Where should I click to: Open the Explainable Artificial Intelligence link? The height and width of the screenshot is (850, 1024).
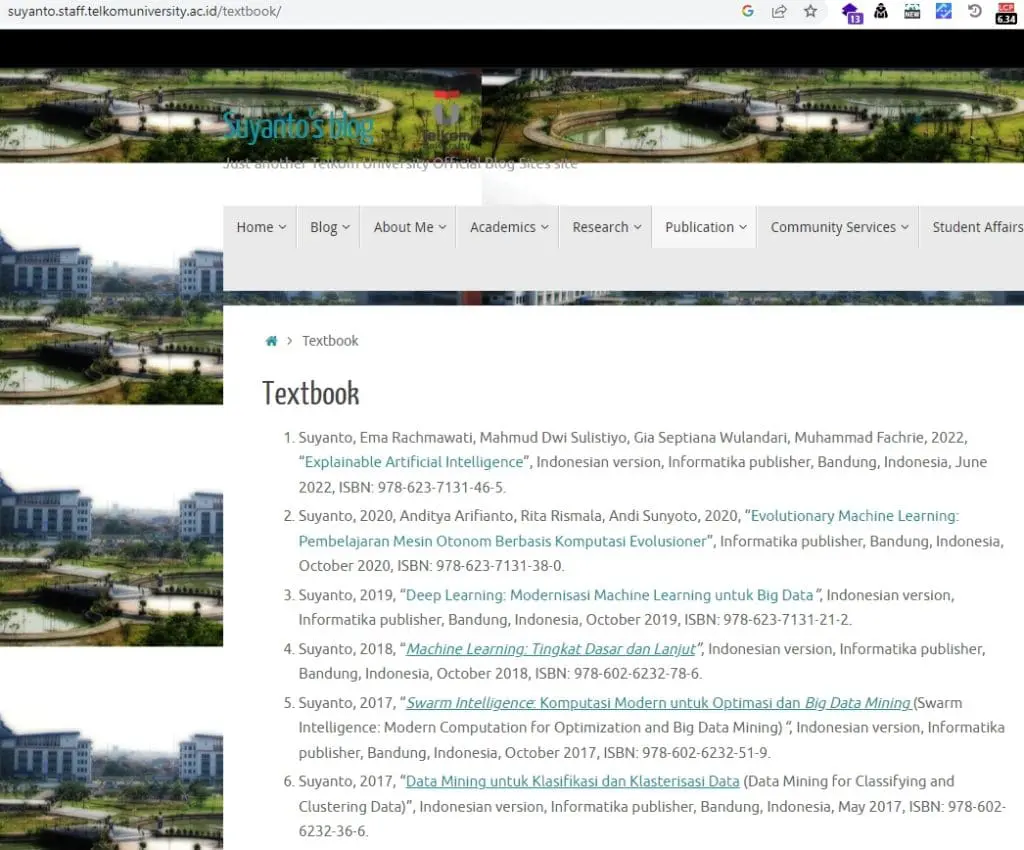tap(414, 462)
